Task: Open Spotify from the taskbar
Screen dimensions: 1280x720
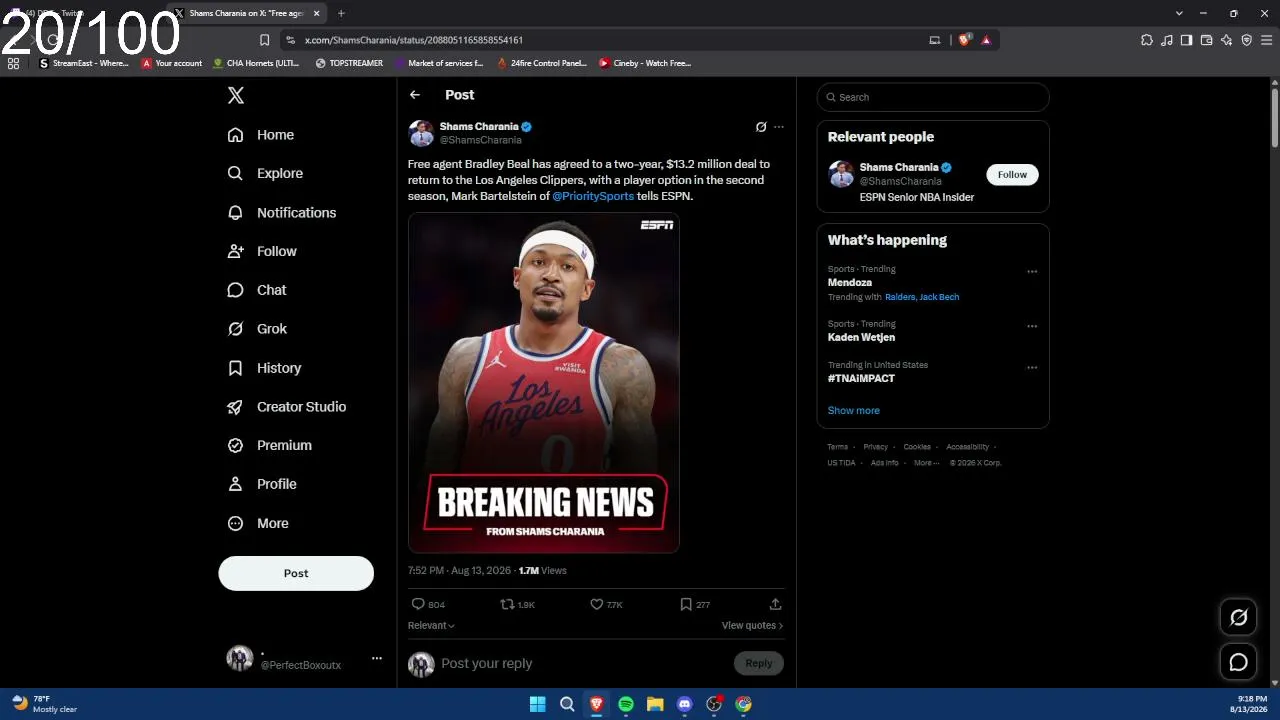Action: [x=626, y=704]
